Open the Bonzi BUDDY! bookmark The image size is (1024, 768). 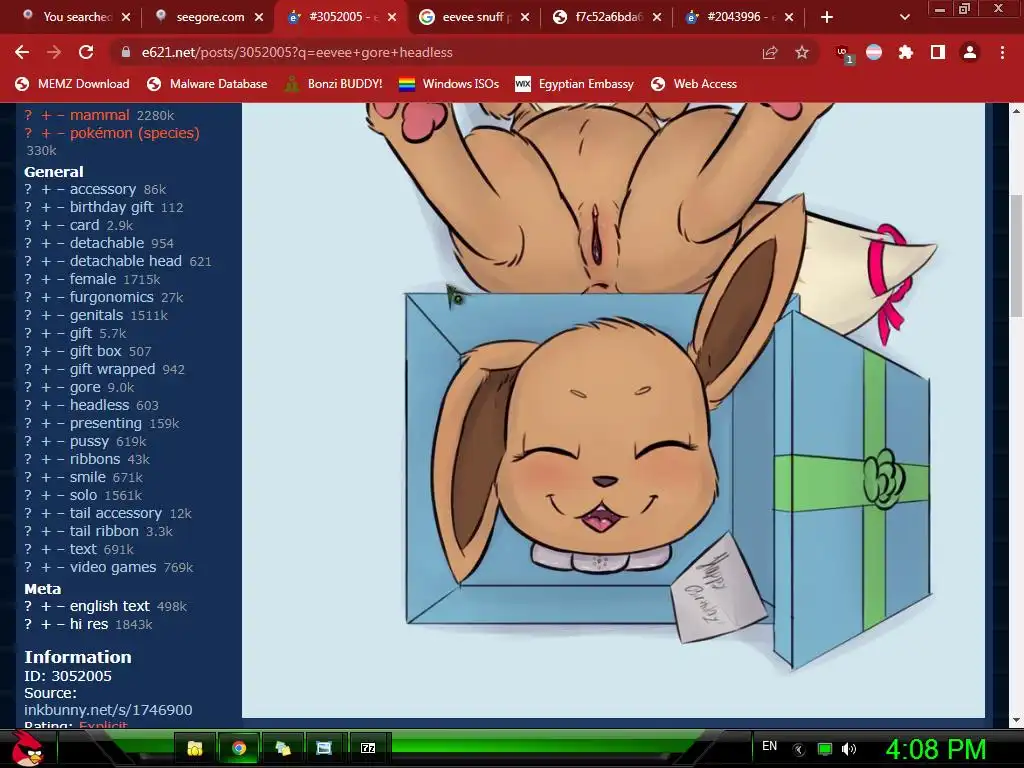click(334, 84)
